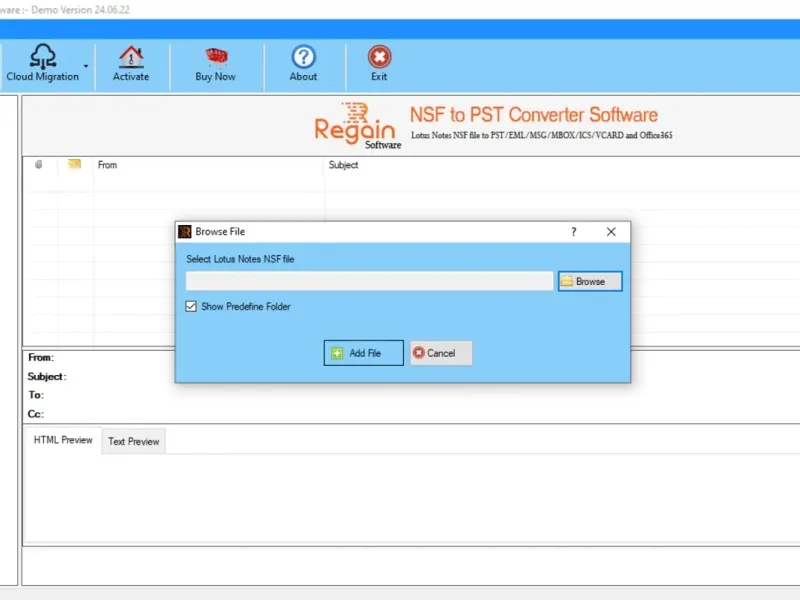Click the NSF file path field
This screenshot has height=600, width=800.
pyautogui.click(x=369, y=281)
